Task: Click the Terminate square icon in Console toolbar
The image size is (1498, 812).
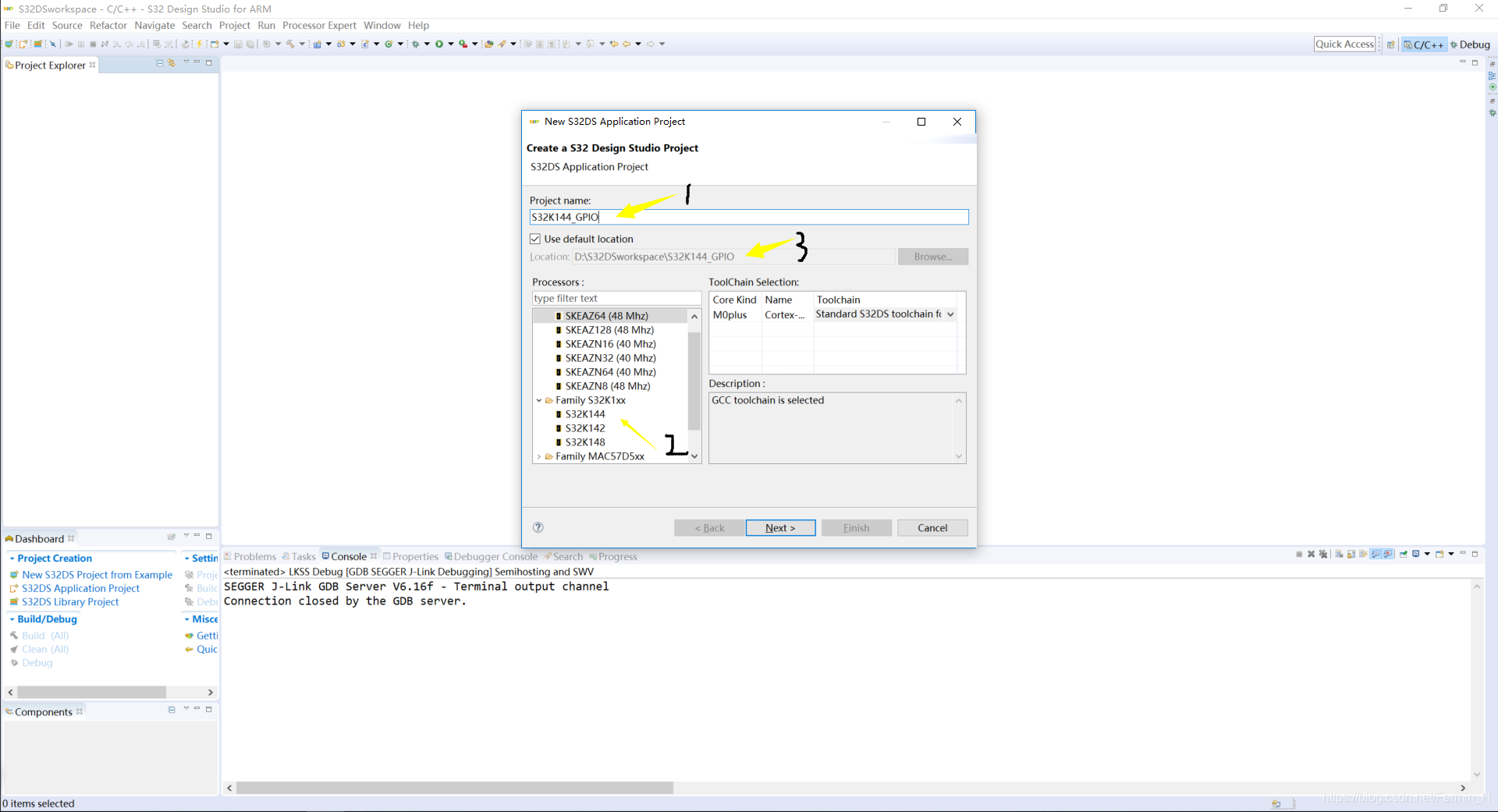Action: (x=1299, y=555)
